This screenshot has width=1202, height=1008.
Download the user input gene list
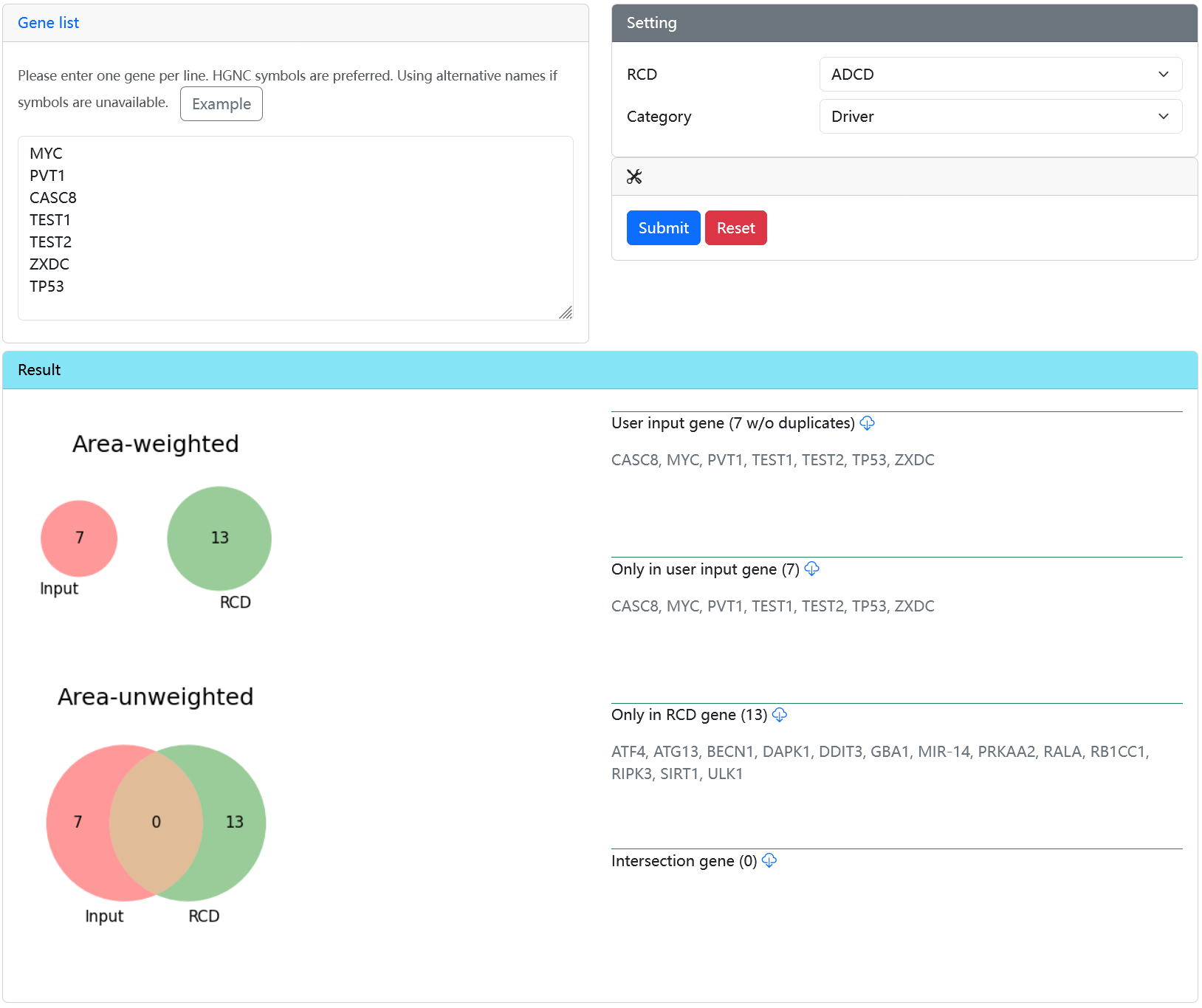coord(868,423)
